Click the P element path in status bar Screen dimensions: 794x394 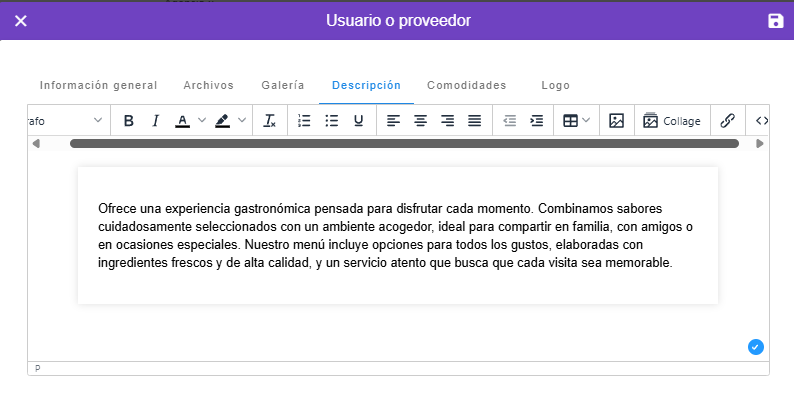pyautogui.click(x=37, y=369)
